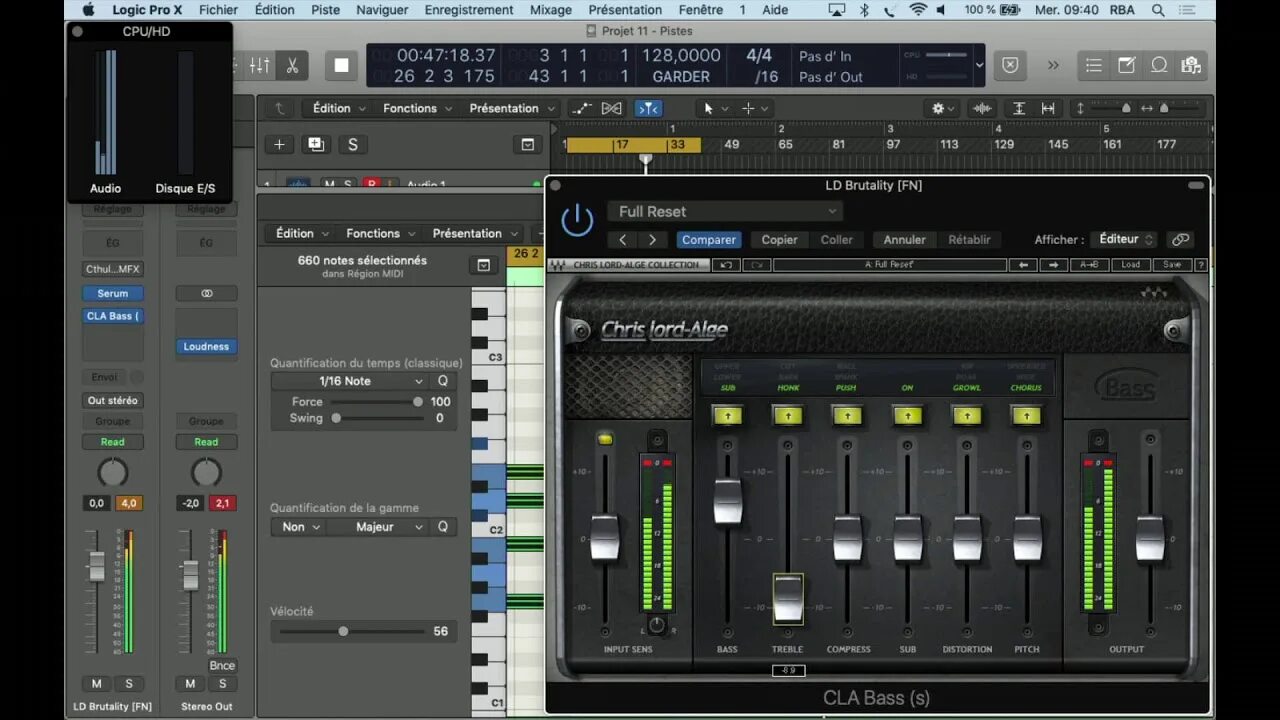Mute the LD Brutality channel strip

click(x=96, y=684)
